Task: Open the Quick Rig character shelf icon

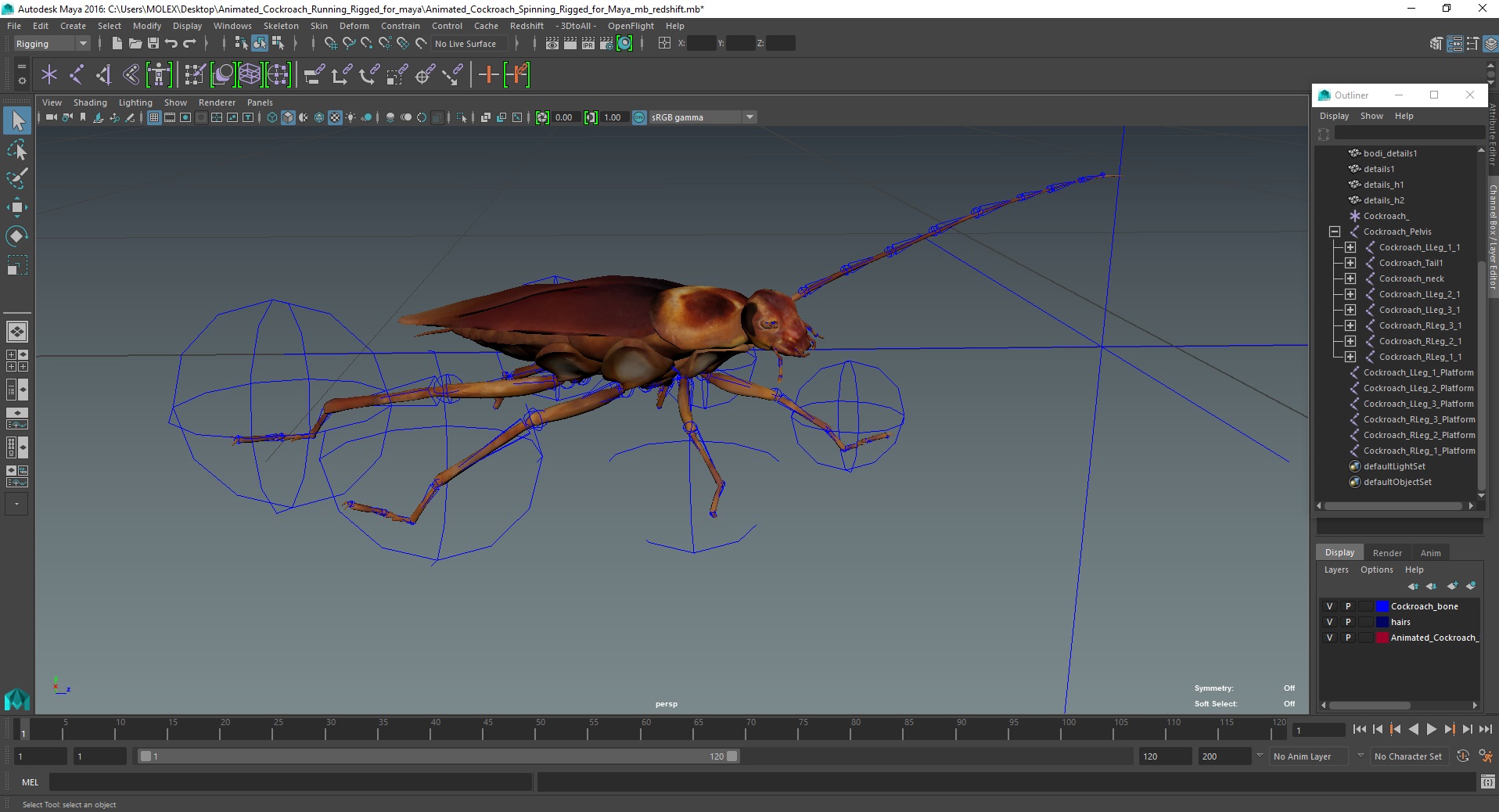Action: pos(159,75)
